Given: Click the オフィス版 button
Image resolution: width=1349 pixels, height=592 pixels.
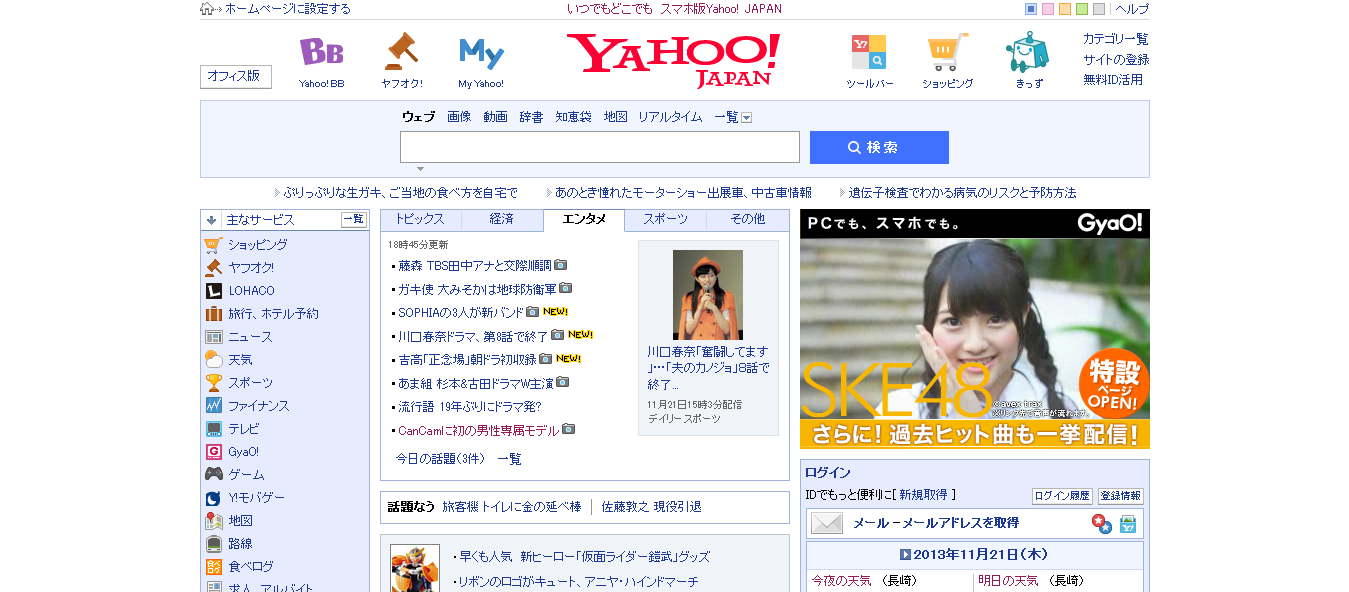Looking at the screenshot, I should pos(236,76).
